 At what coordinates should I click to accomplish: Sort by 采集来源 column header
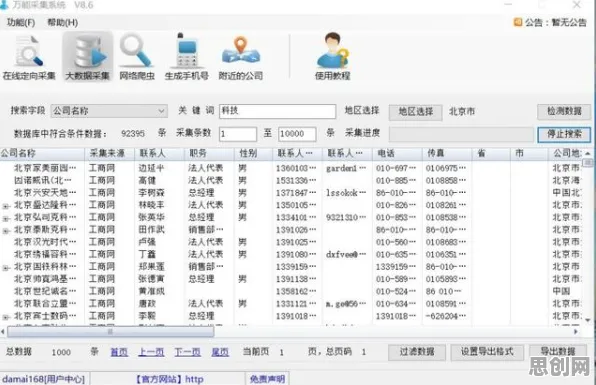[109, 153]
